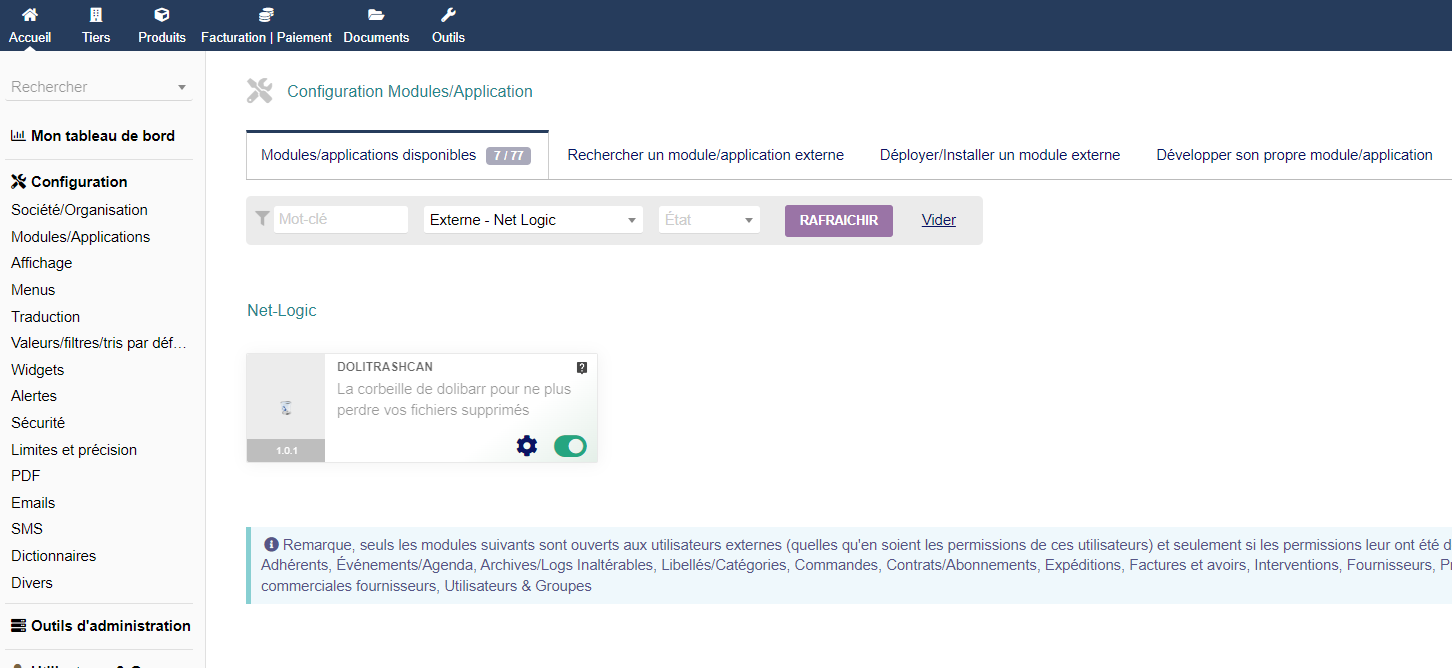Switch to Déployer/Installer un module externe tab

pyautogui.click(x=1000, y=155)
